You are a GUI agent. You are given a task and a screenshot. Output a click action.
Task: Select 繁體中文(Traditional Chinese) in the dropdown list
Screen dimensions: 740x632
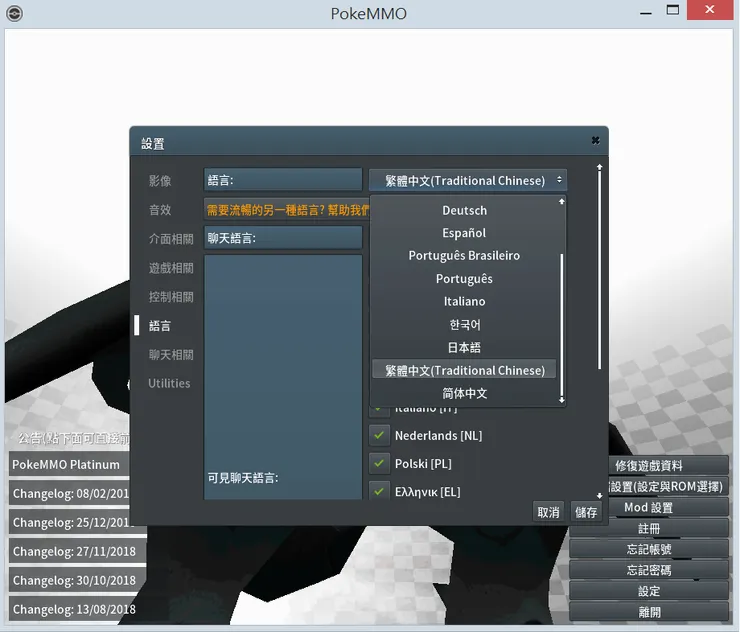464,371
